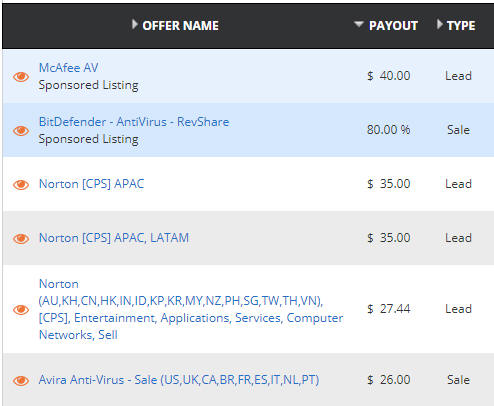This screenshot has width=494, height=406.
Task: Click the eye icon beside BitDefender RevShare
Action: 21,131
